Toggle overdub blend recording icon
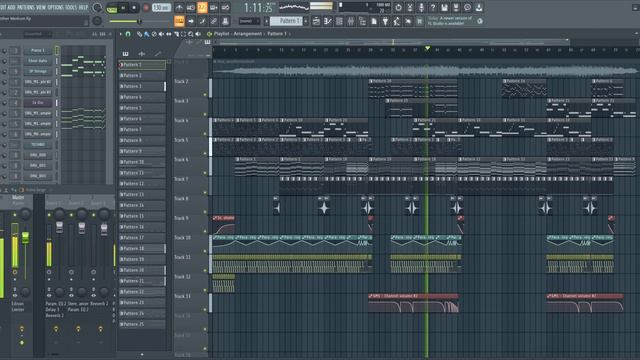 pyautogui.click(x=213, y=7)
